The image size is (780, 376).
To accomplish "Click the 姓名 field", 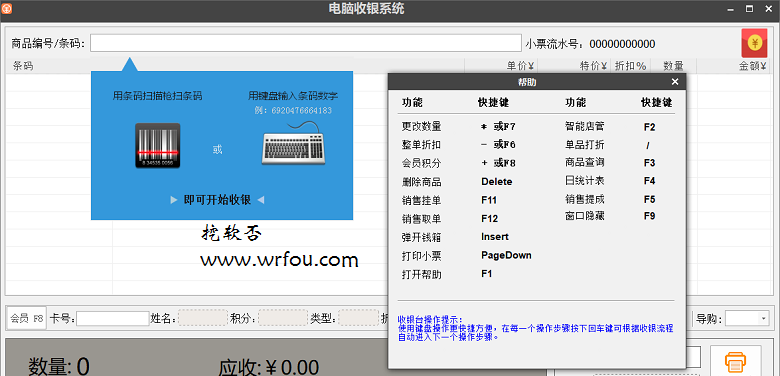I will tap(203, 318).
